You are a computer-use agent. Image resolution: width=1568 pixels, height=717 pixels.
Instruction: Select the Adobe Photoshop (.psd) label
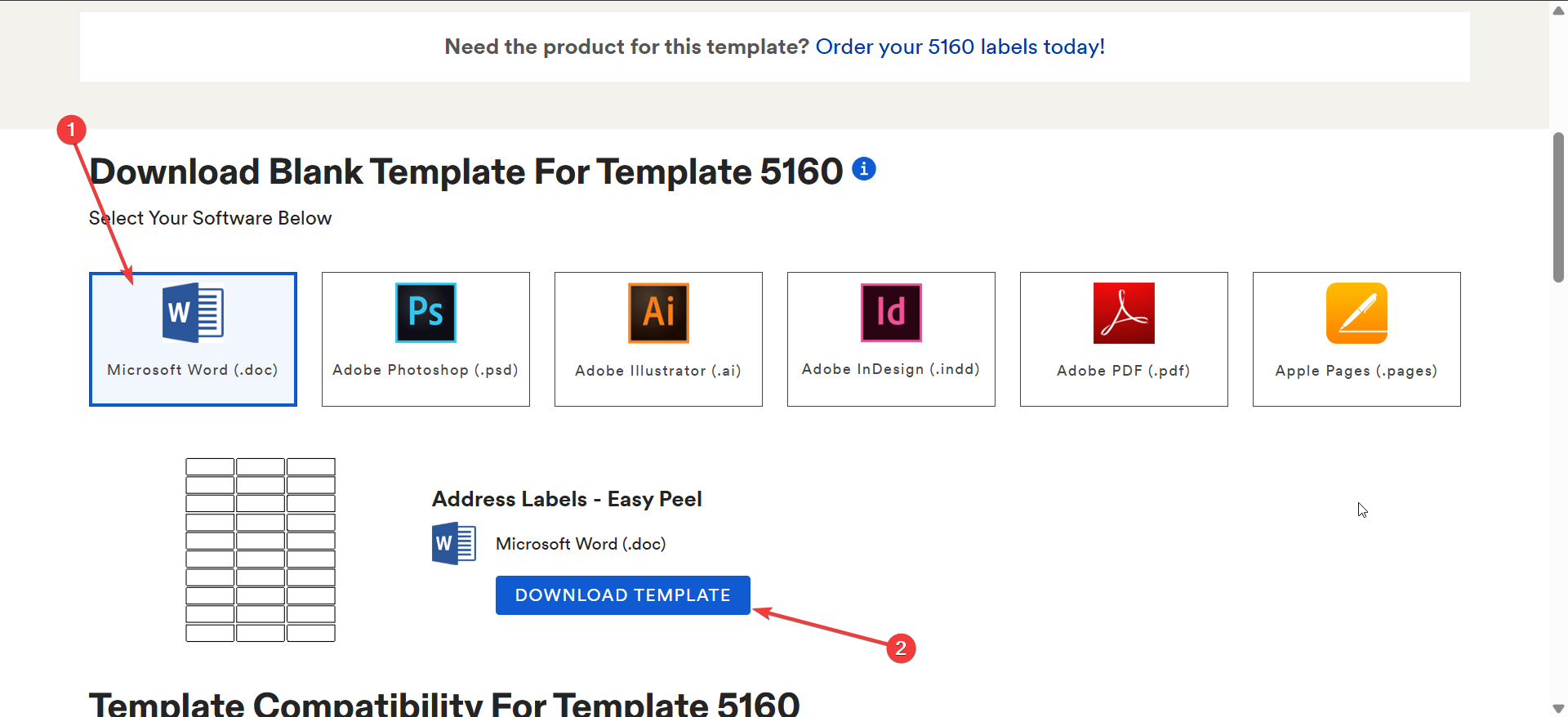[x=425, y=370]
